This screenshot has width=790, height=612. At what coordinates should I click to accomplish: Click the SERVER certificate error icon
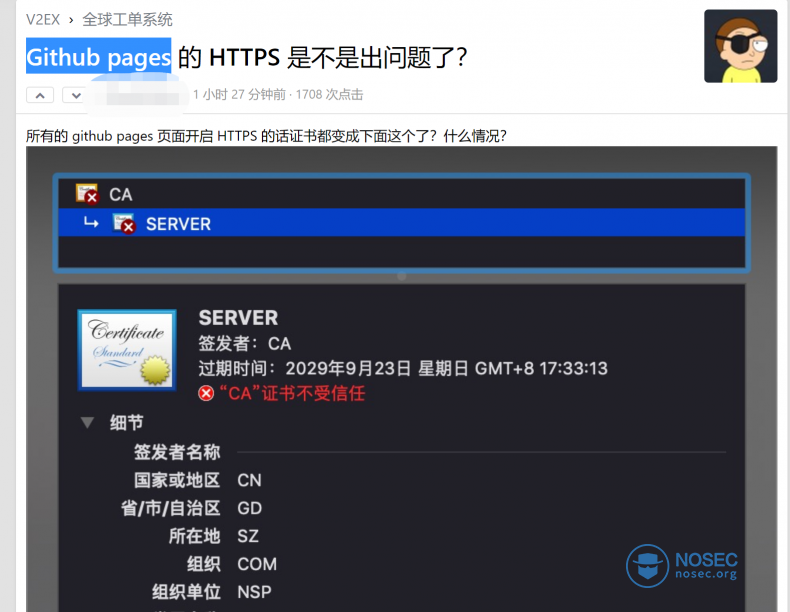pyautogui.click(x=124, y=224)
